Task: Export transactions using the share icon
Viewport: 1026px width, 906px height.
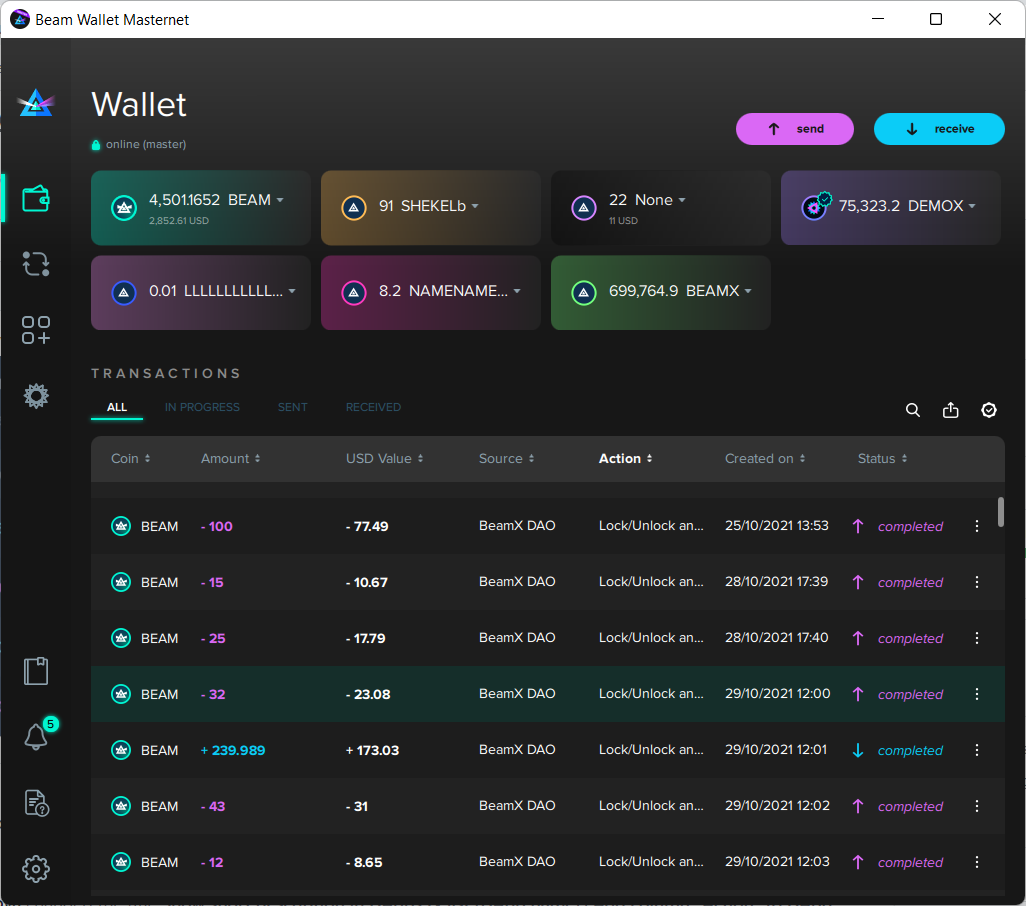Action: click(x=950, y=410)
